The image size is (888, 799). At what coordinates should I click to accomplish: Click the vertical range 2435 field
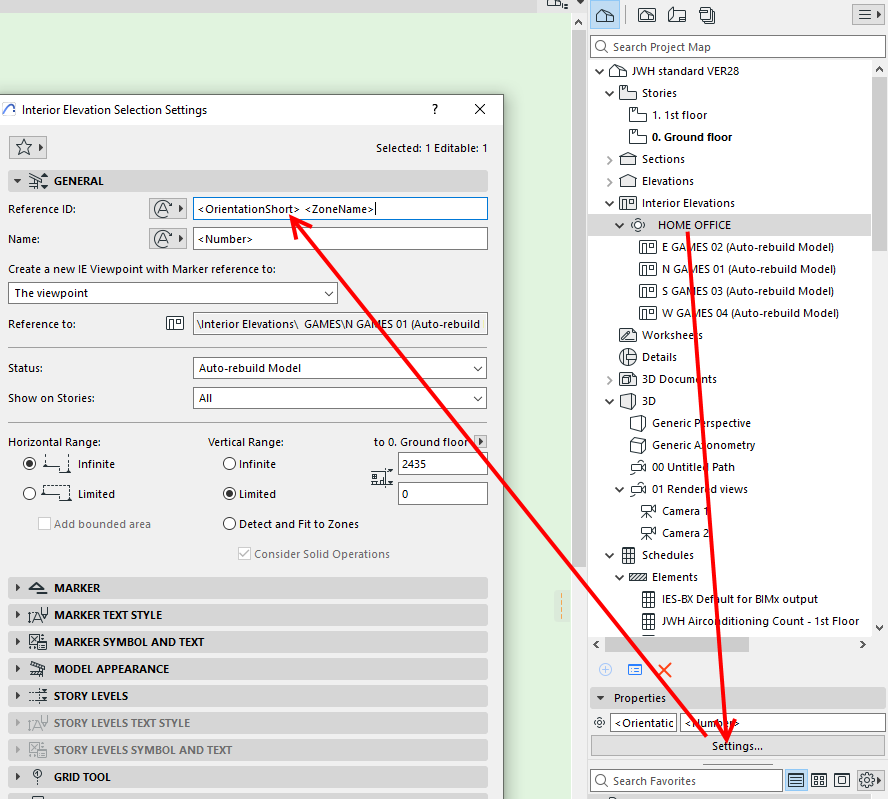click(x=442, y=464)
